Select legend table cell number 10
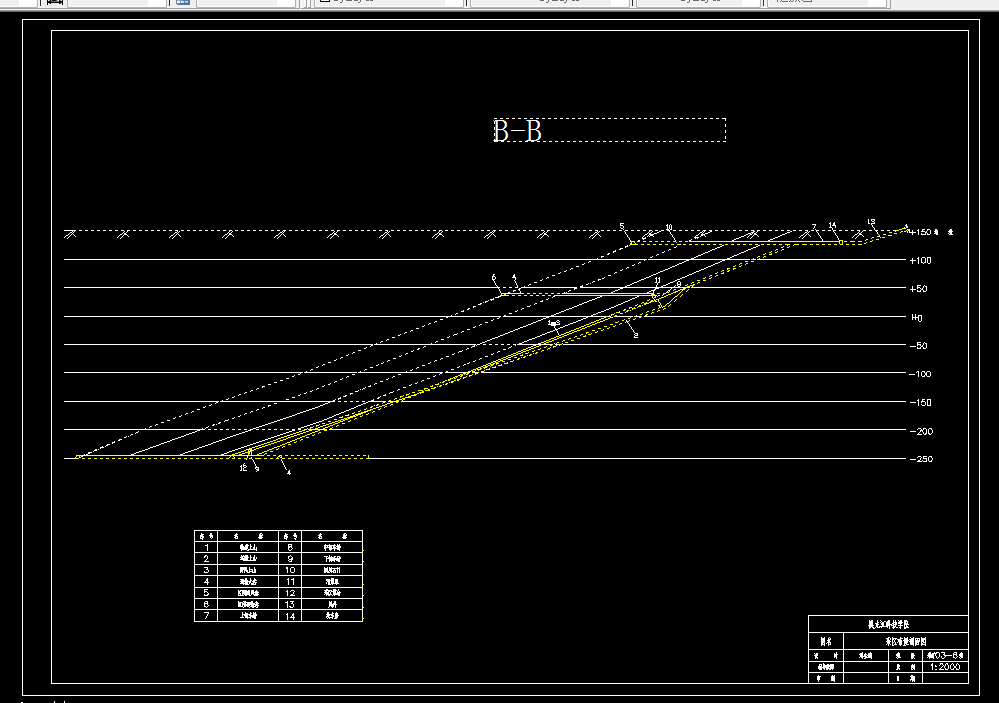This screenshot has width=999, height=703. pyautogui.click(x=290, y=570)
